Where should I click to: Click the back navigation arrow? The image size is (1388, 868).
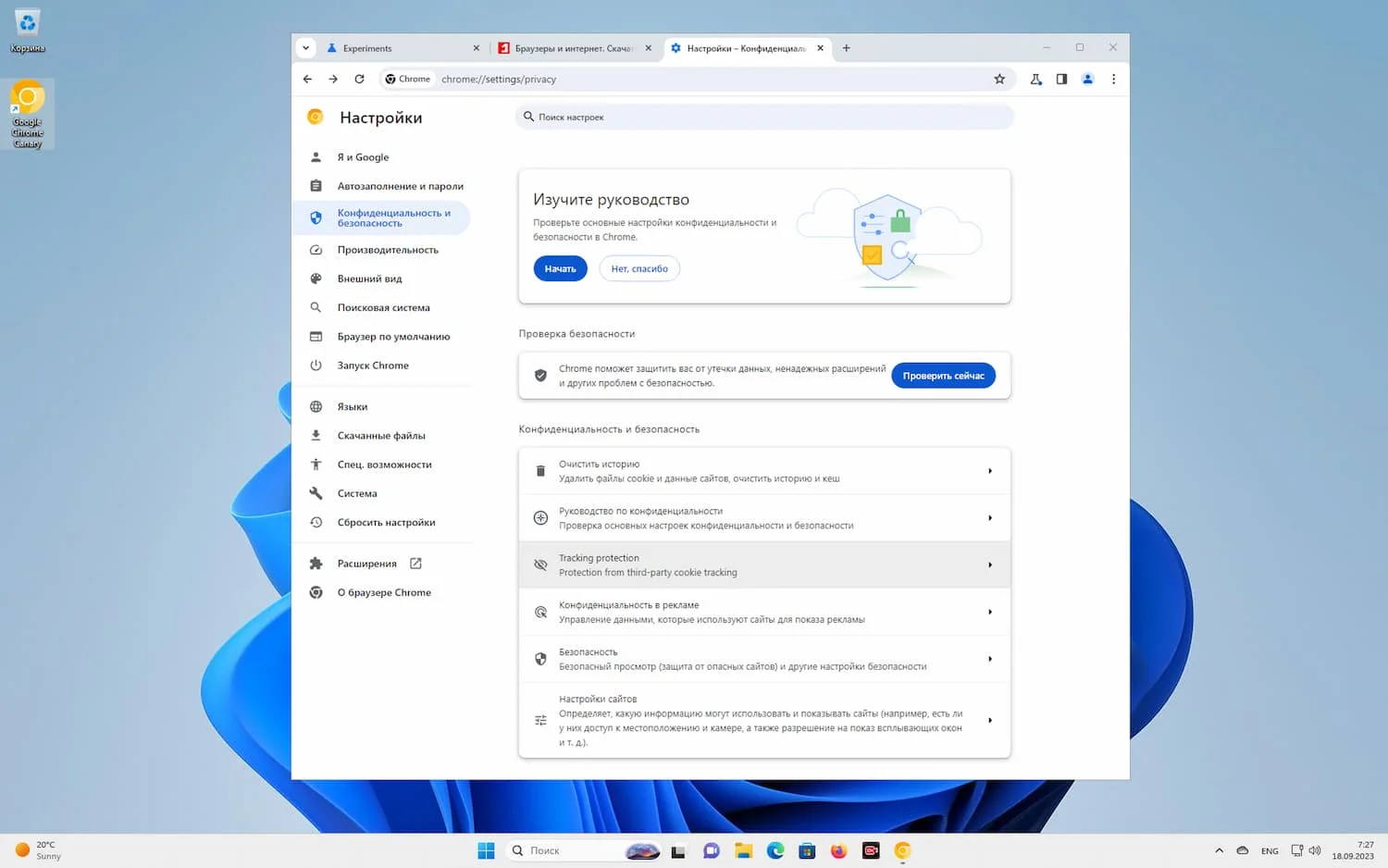307,80
